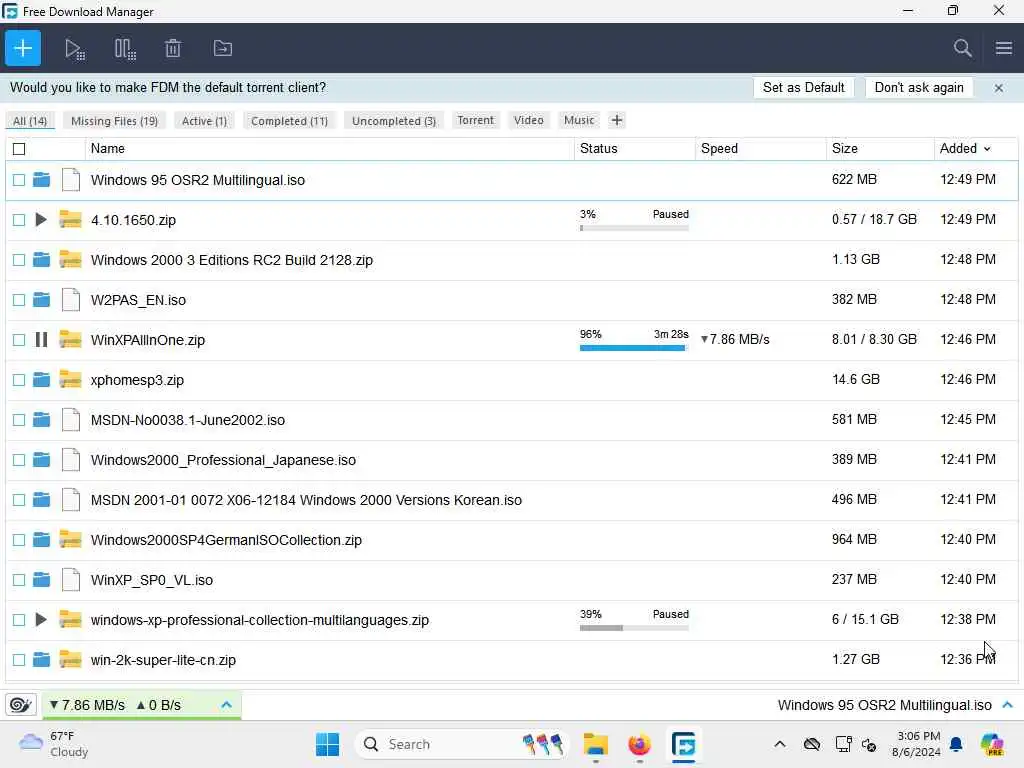Check the box for Windows 95 OSR2 Multilingual.iso
Screen dimensions: 1024x768
(x=19, y=180)
